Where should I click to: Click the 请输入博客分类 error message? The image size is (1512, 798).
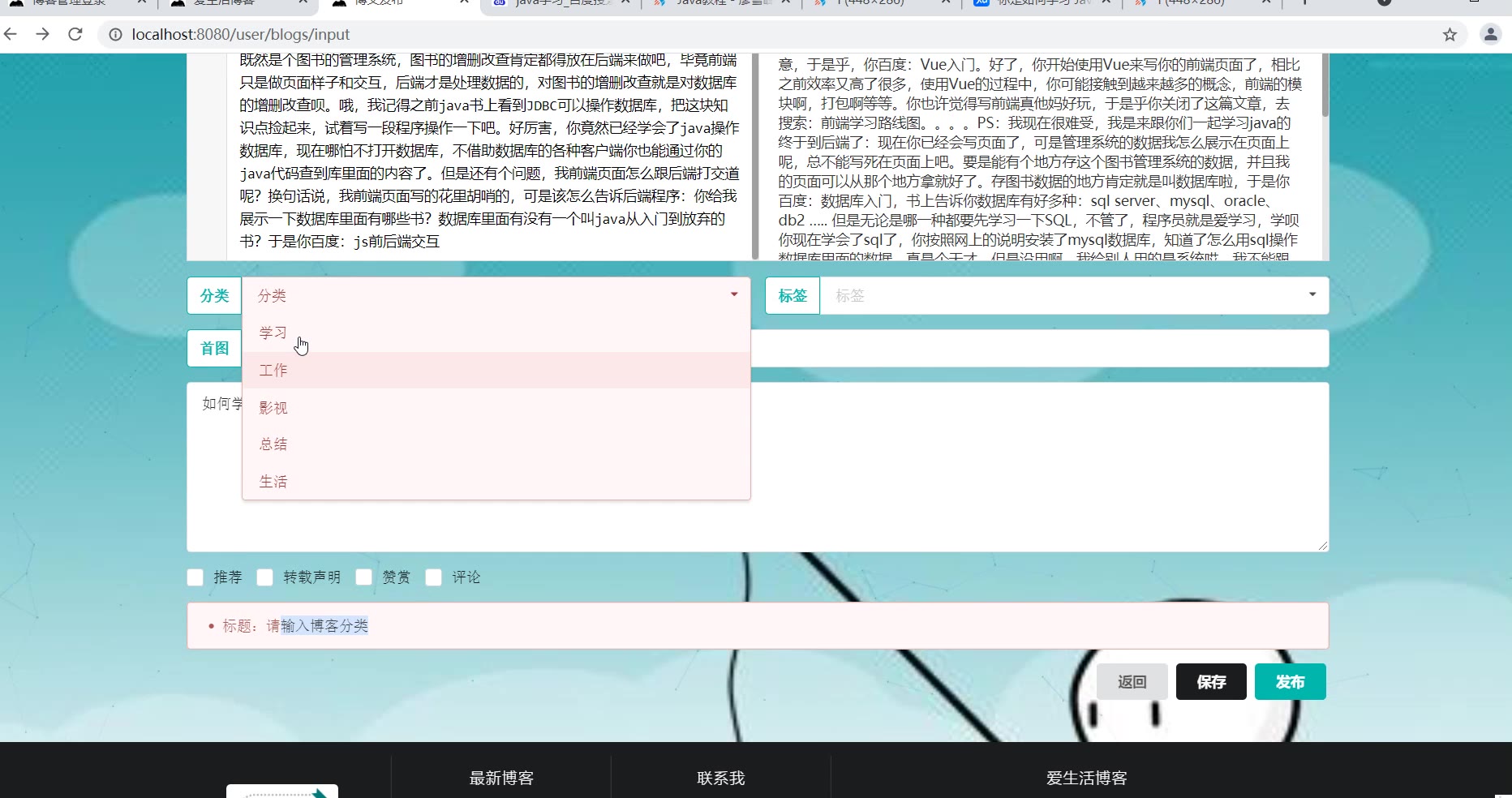[x=295, y=626]
